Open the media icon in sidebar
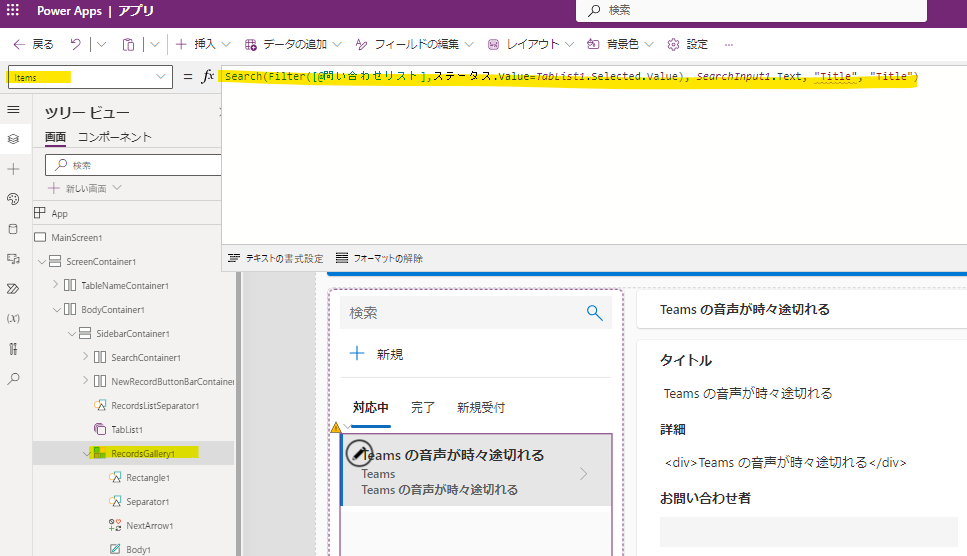 [14, 259]
